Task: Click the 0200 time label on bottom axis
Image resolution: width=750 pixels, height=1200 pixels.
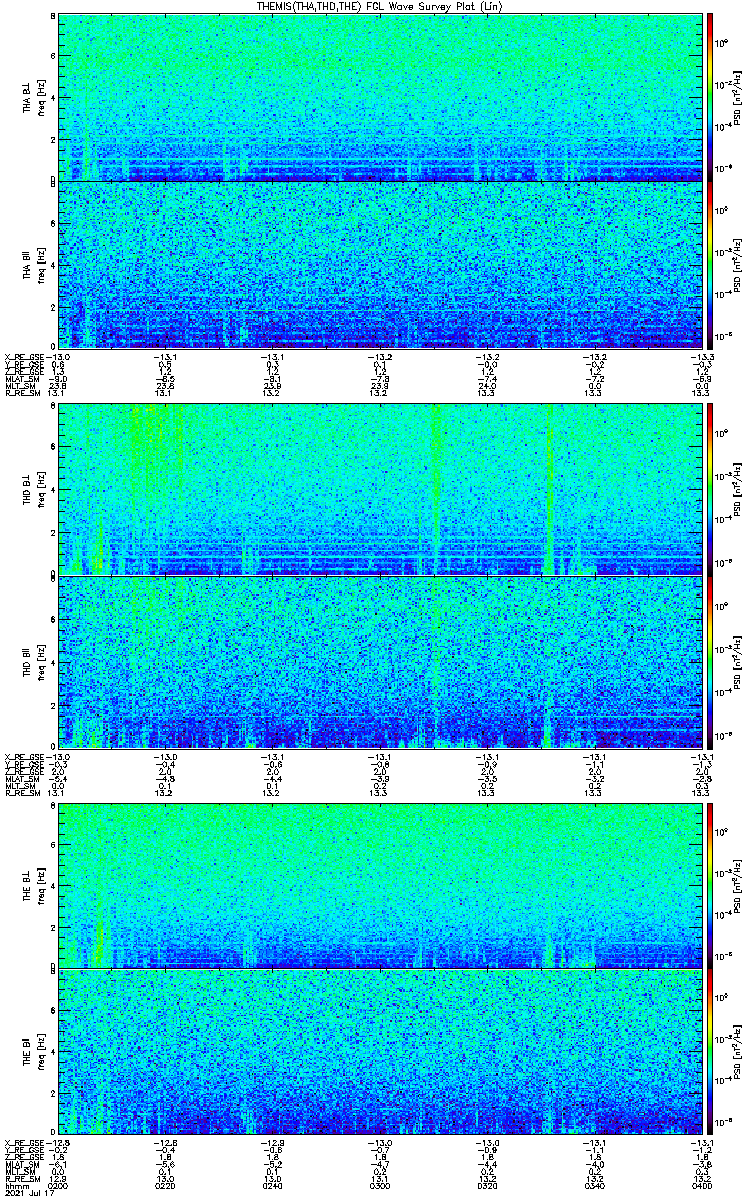Action: click(x=61, y=1187)
